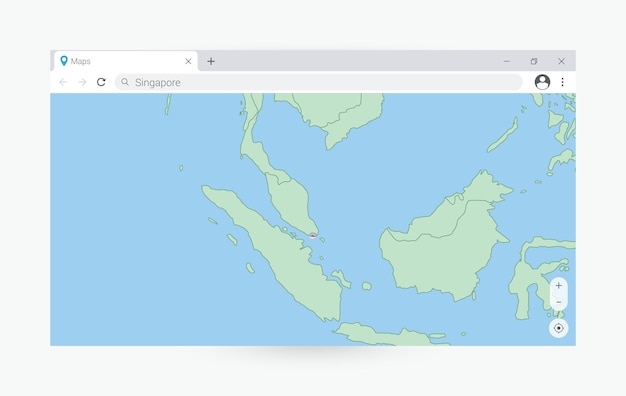The width and height of the screenshot is (626, 396).
Task: Click the forward navigation arrow
Action: 82,82
